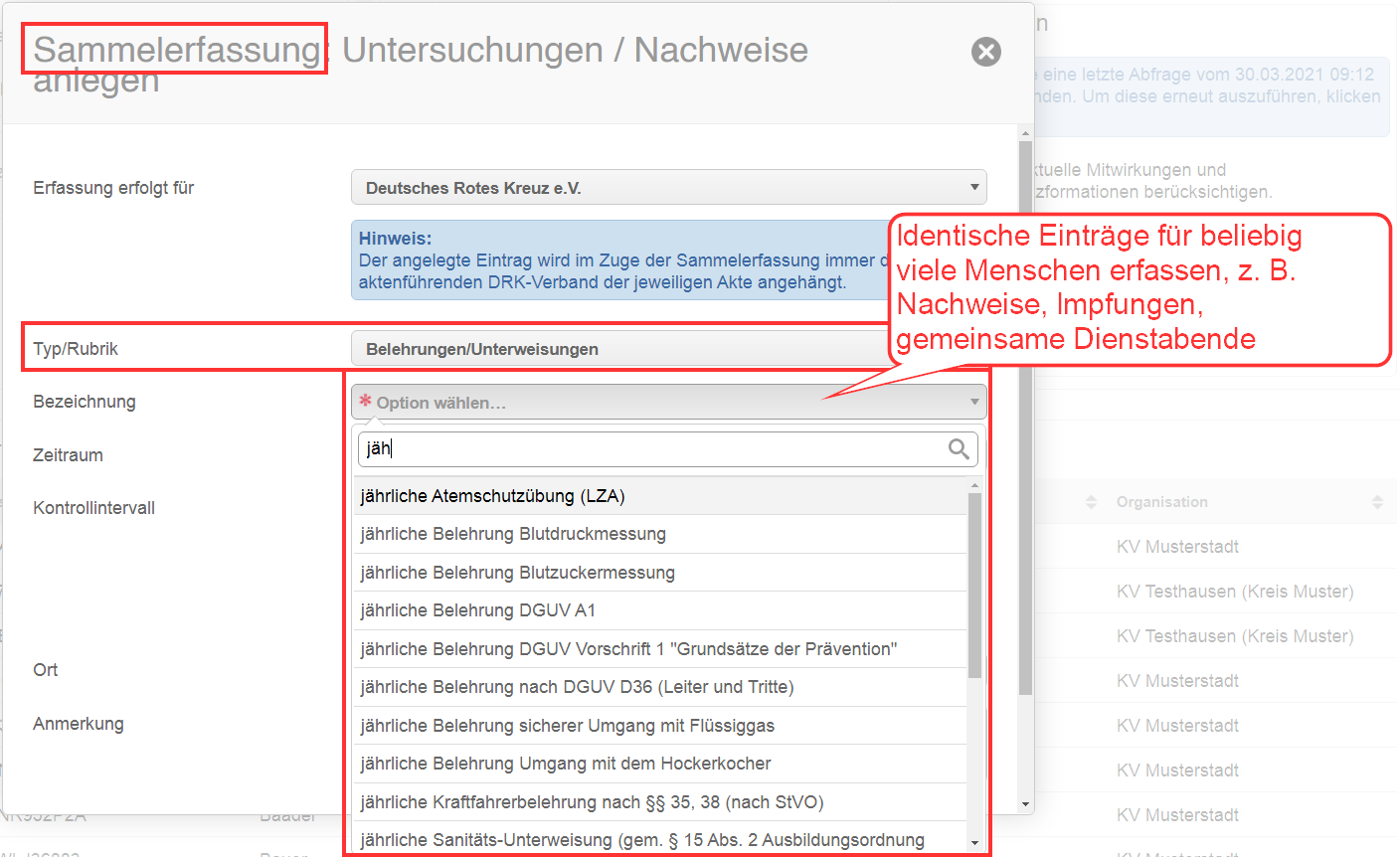The image size is (1400, 857).
Task: Choose 'jährliche Belehrung nach DGUV D36' entry
Action: tap(660, 687)
